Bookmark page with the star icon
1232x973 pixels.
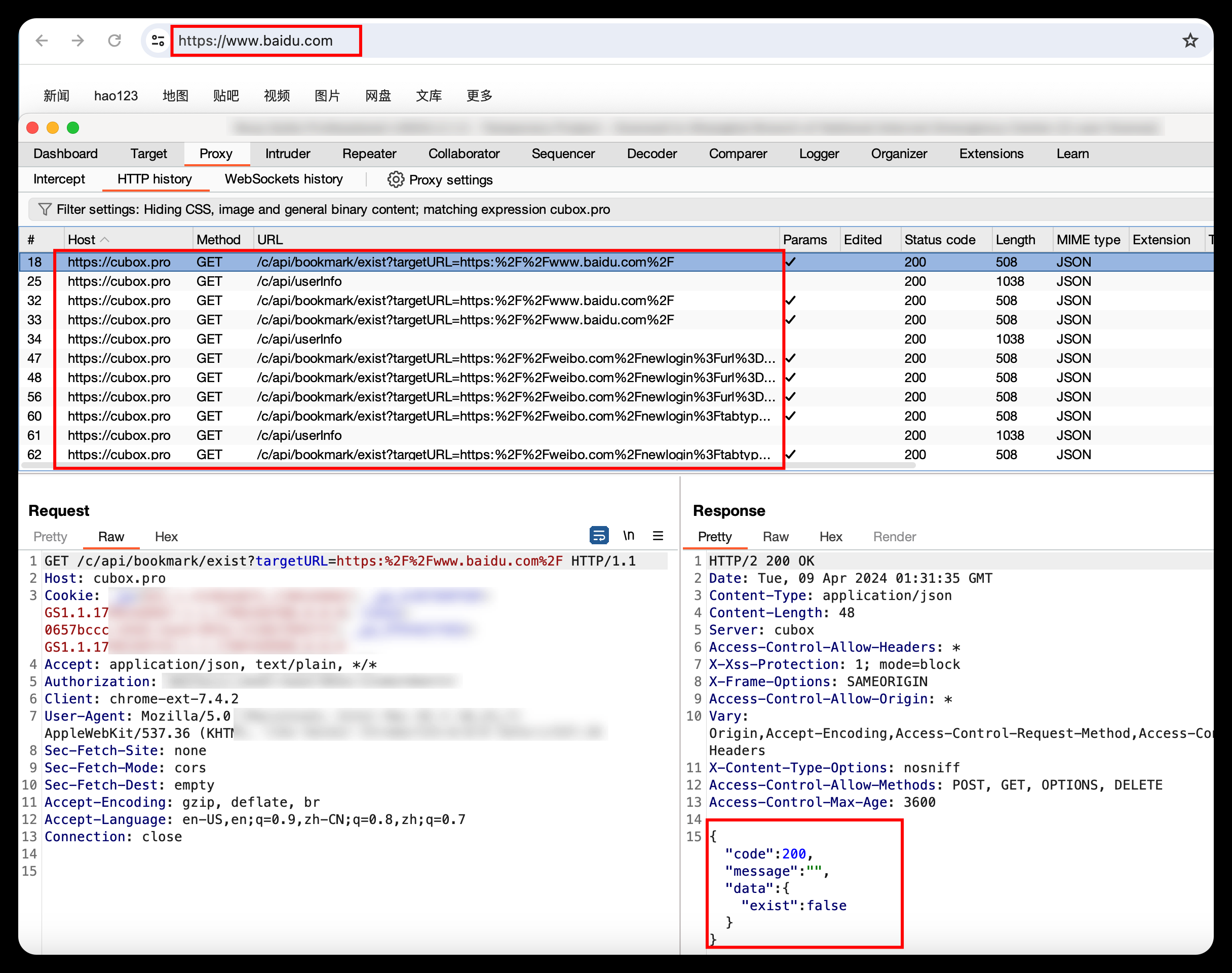point(1190,41)
